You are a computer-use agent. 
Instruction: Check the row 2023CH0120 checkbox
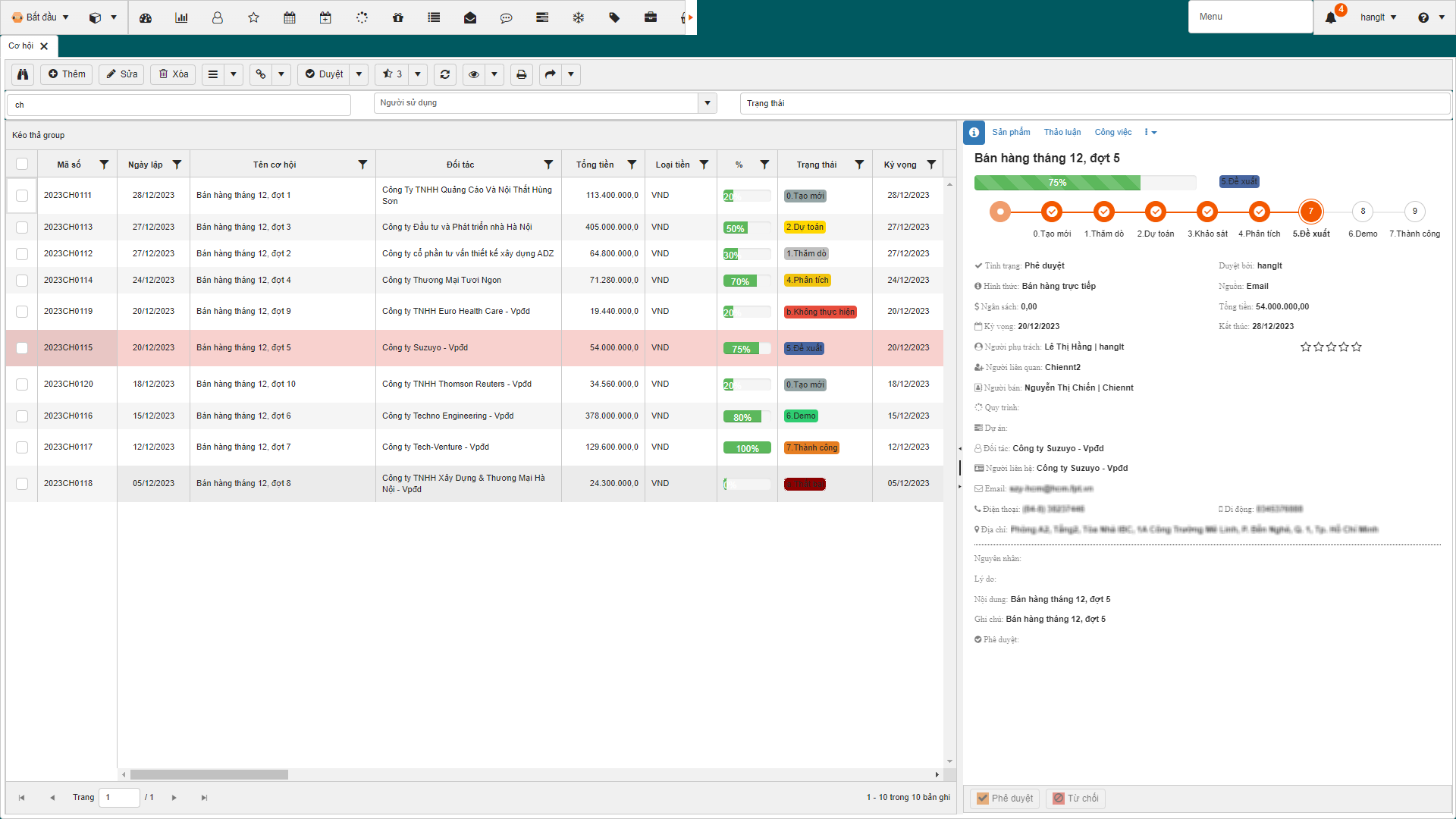pyautogui.click(x=22, y=384)
